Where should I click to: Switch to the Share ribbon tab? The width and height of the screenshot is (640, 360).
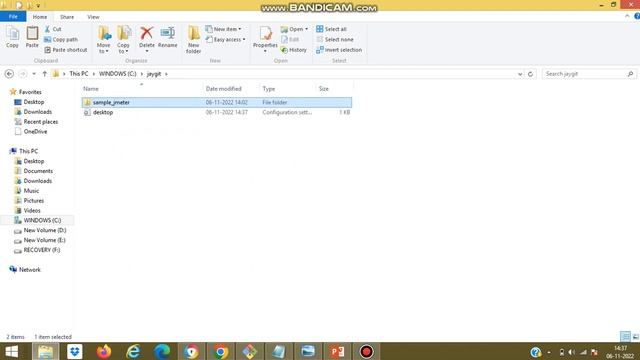point(67,17)
